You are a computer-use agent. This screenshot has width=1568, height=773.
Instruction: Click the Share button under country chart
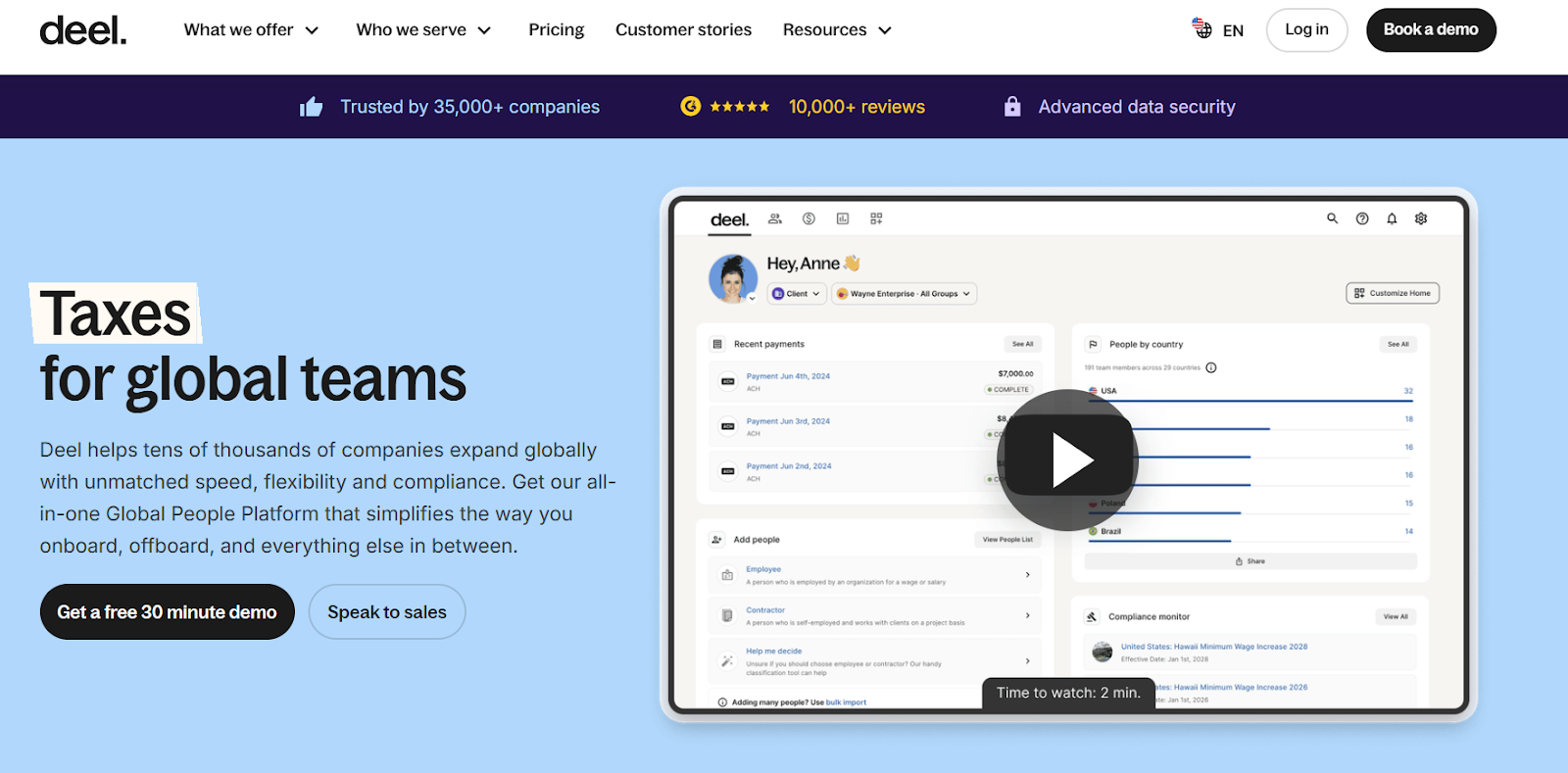[x=1250, y=561]
